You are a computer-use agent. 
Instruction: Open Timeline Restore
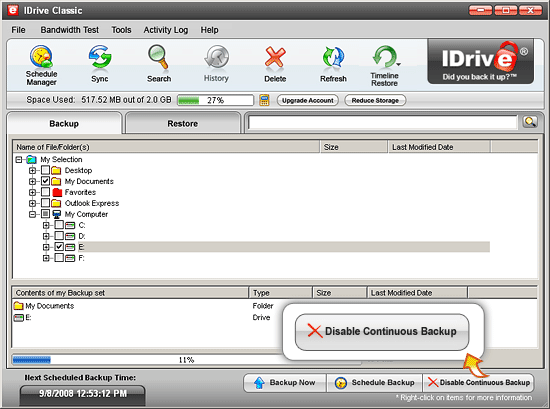pos(384,66)
